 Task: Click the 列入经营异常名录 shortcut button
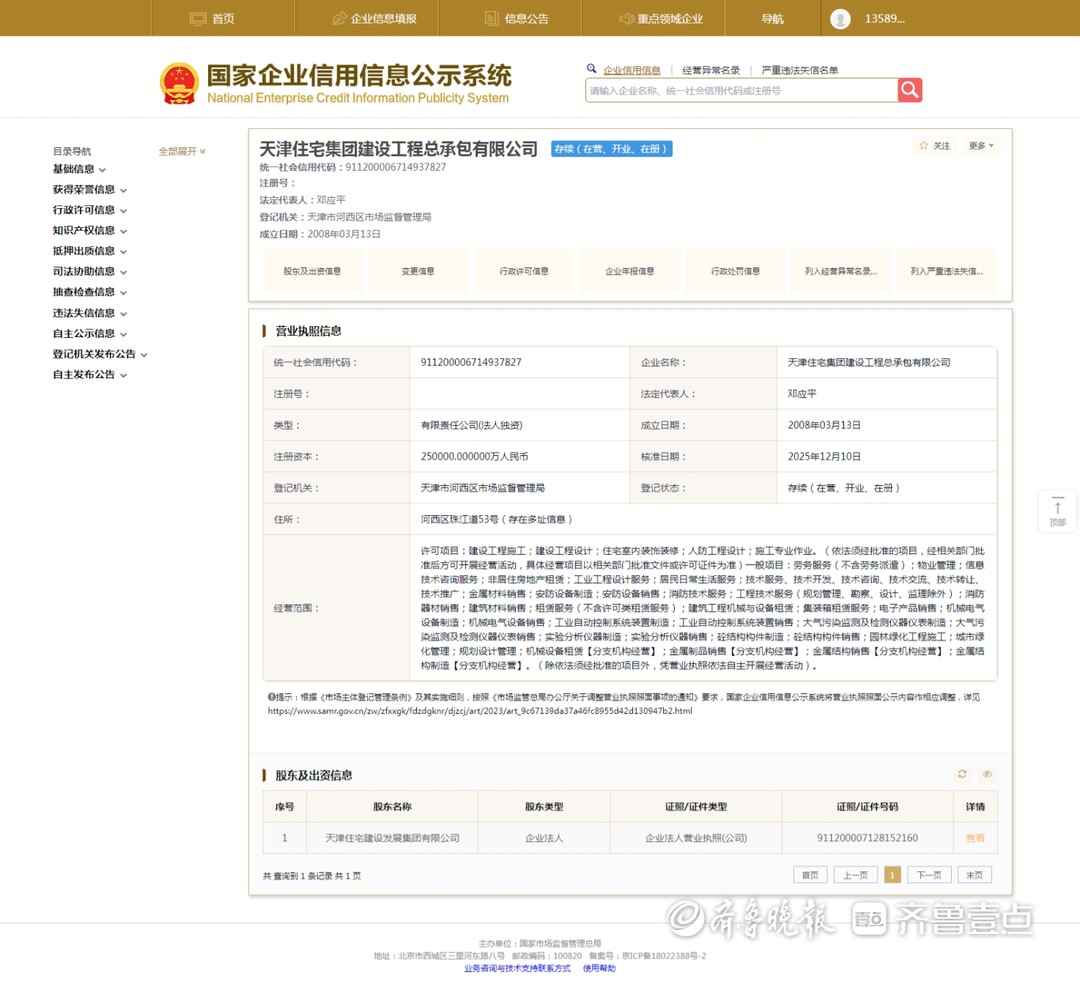841,271
